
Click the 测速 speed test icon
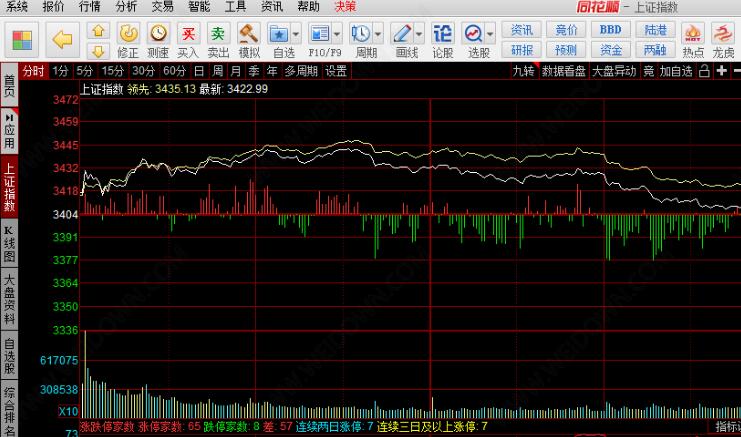(x=158, y=39)
